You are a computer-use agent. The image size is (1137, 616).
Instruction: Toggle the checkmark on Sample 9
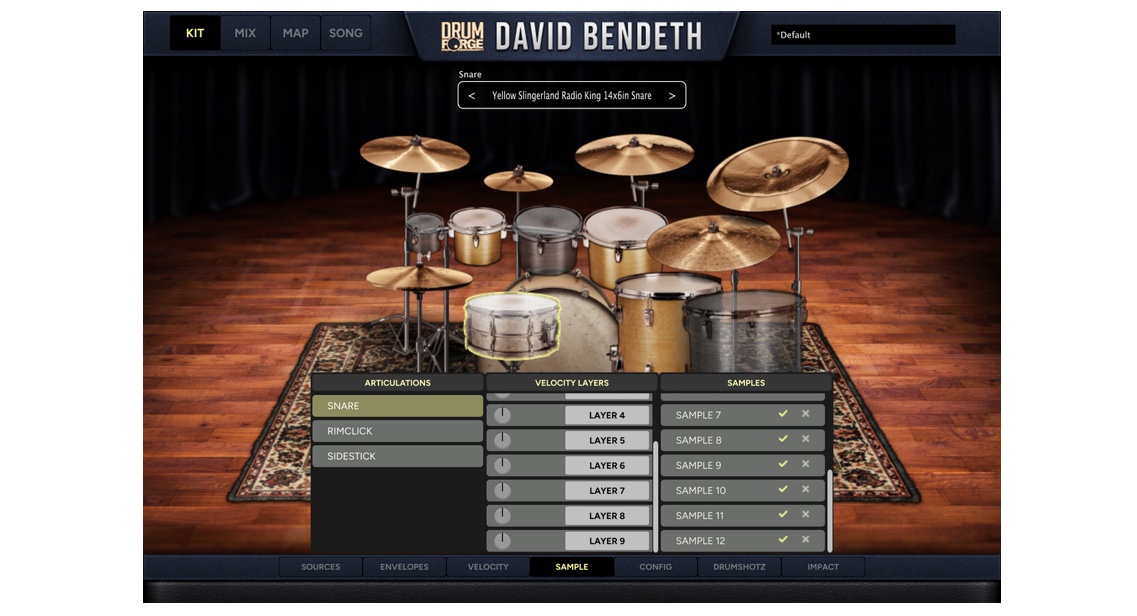pos(783,464)
